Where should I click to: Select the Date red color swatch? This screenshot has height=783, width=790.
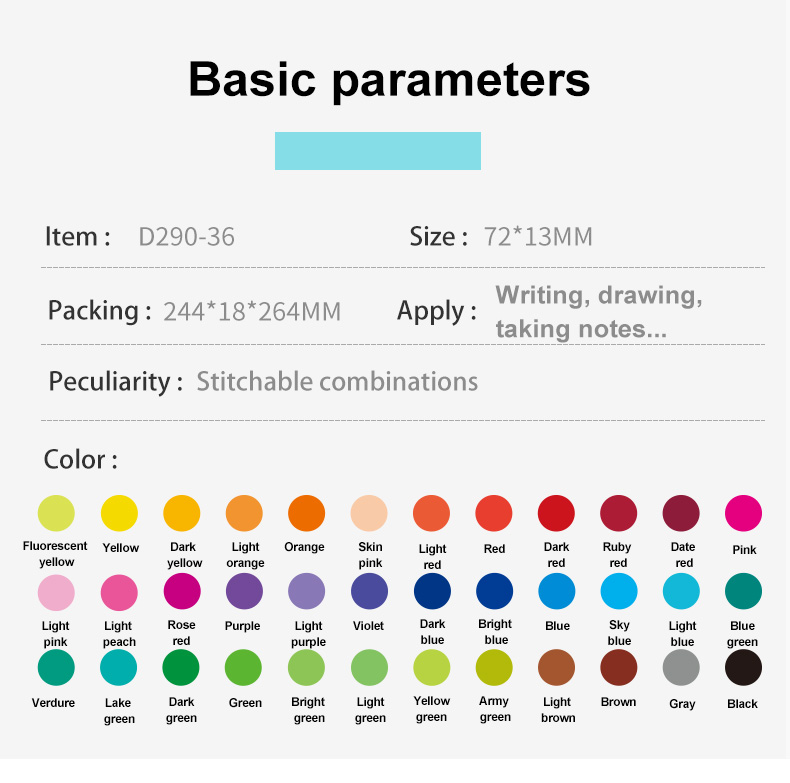pyautogui.click(x=681, y=513)
